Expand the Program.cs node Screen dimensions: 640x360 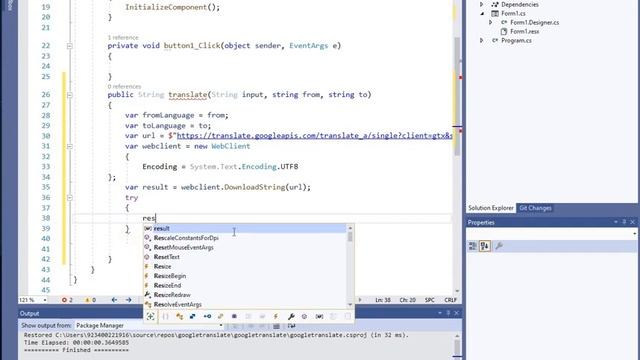tap(482, 40)
